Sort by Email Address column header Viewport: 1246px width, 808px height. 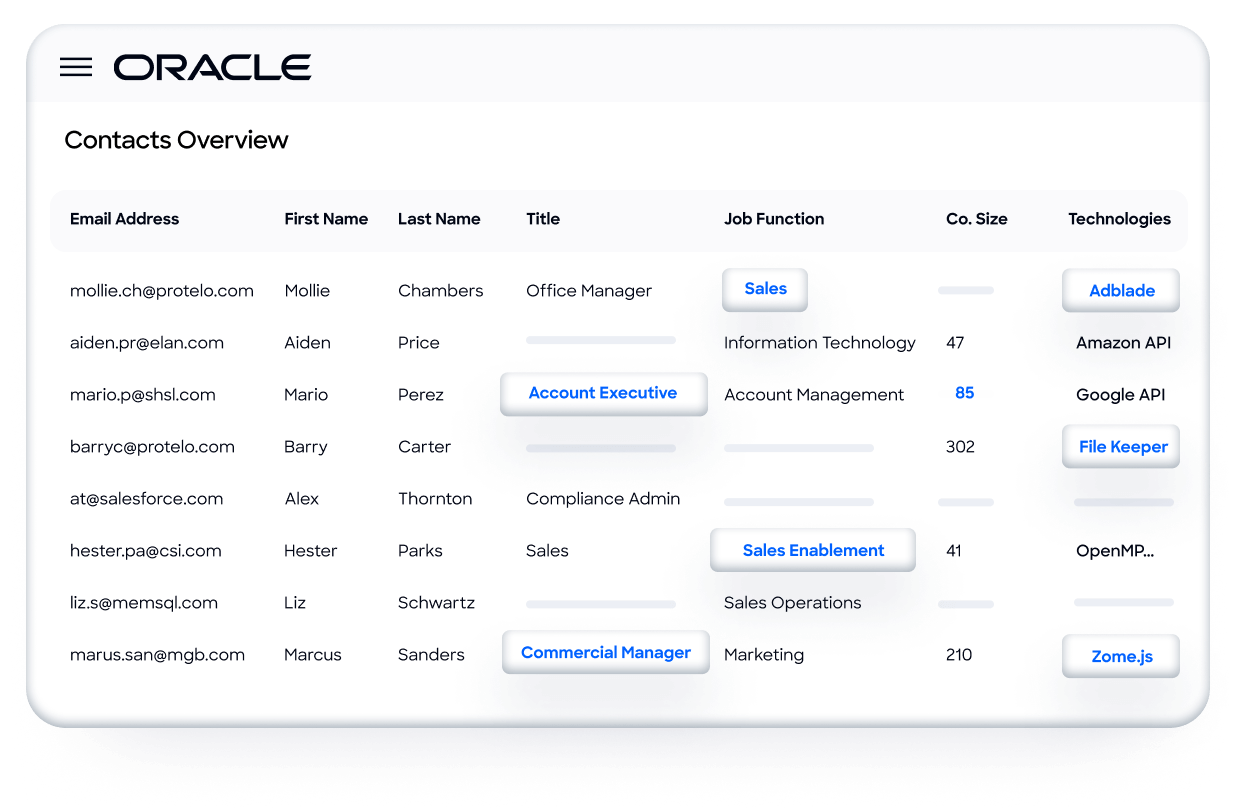[124, 219]
